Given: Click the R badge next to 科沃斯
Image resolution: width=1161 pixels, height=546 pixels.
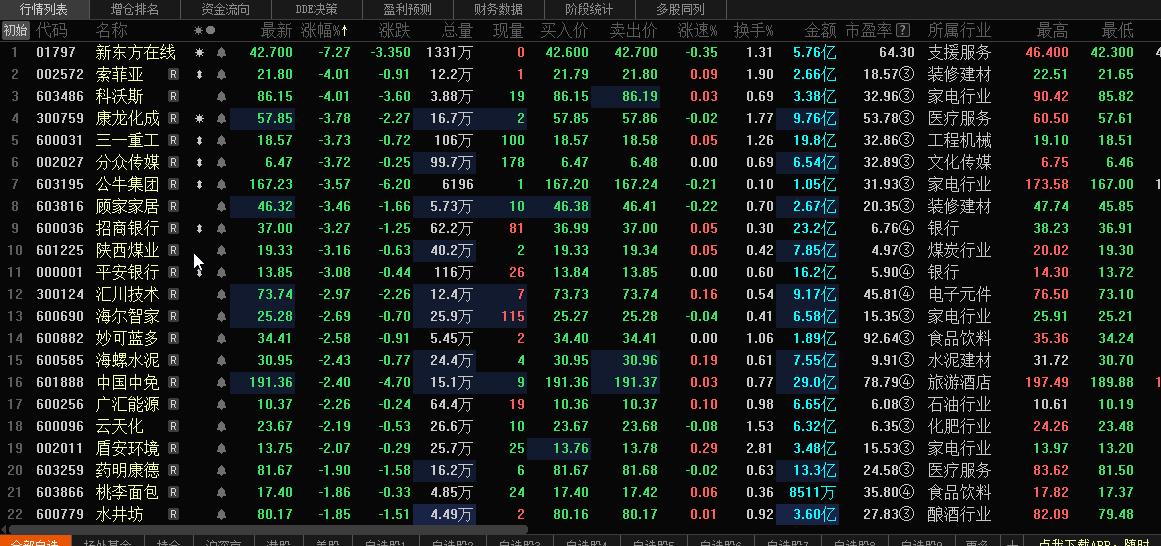Looking at the screenshot, I should click(x=173, y=96).
